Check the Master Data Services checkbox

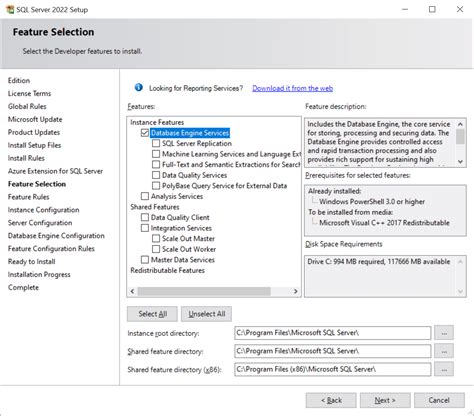tap(145, 260)
